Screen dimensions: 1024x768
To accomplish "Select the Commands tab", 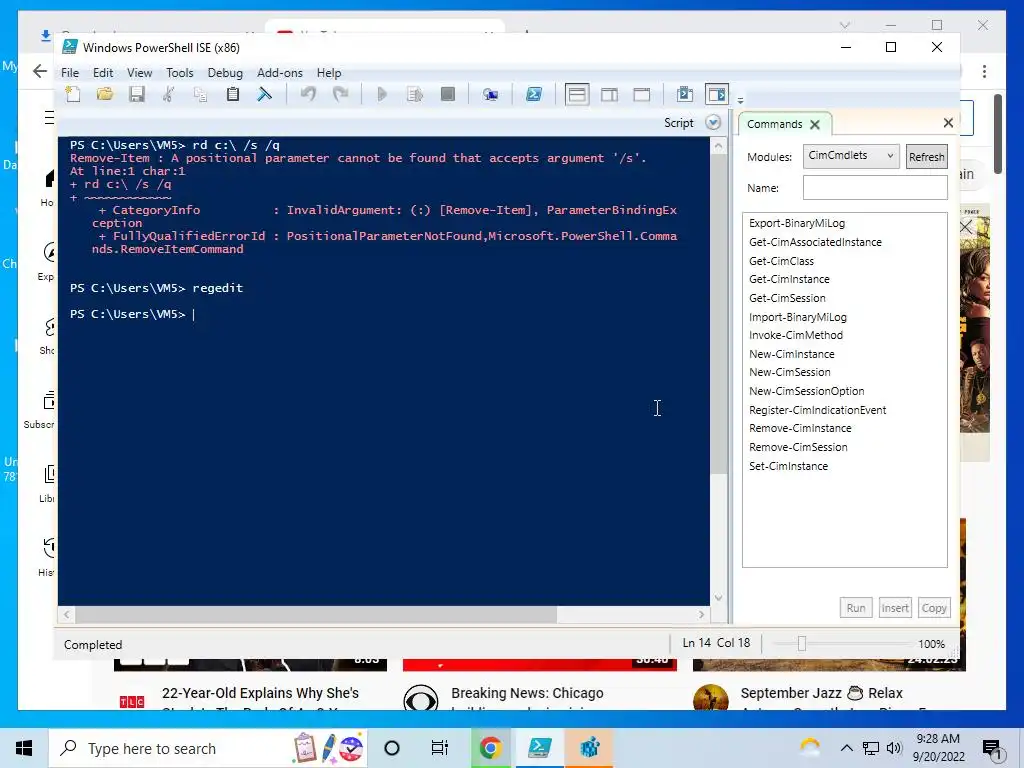I will pyautogui.click(x=775, y=124).
